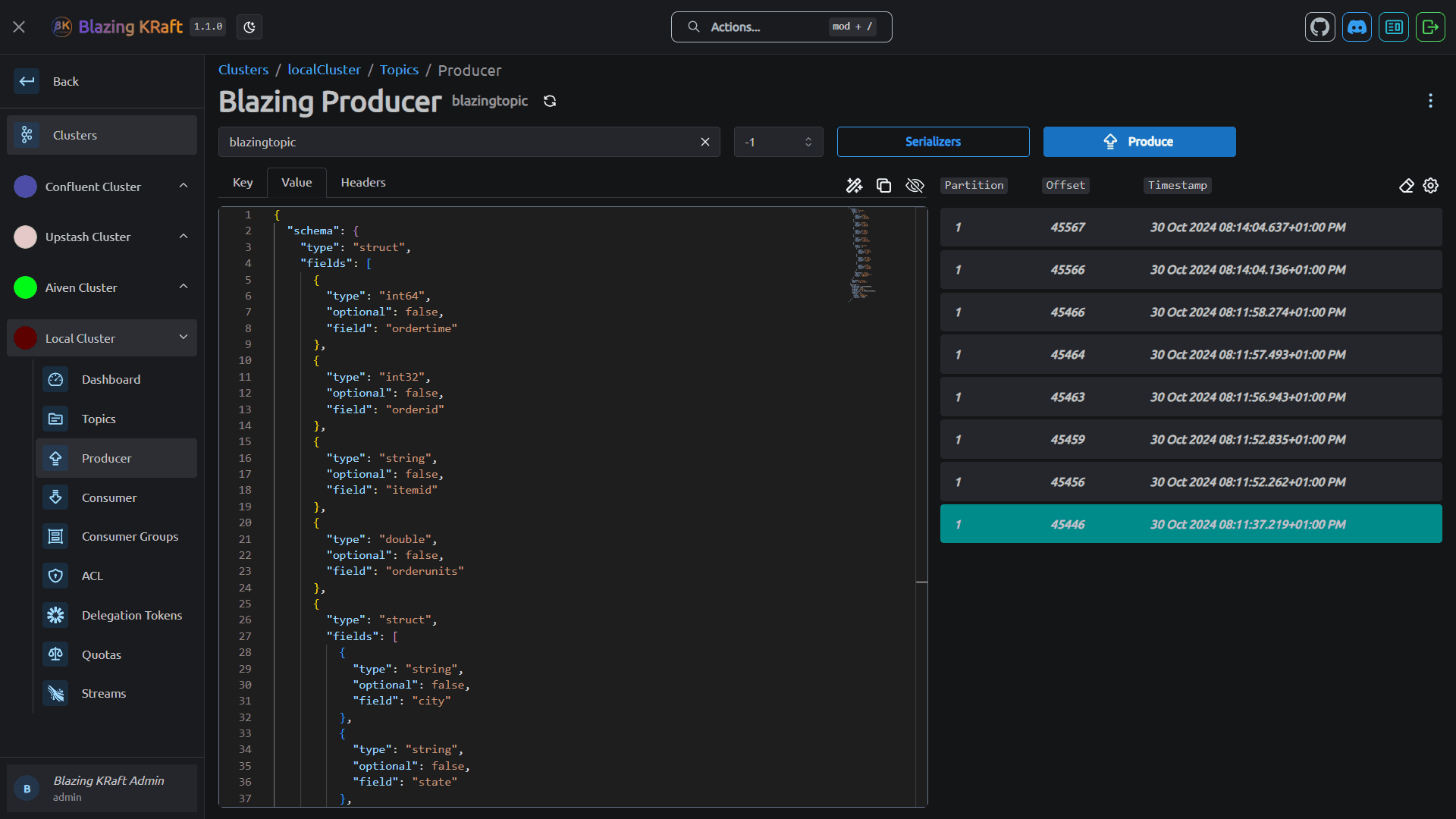Collapse the Upstash Cluster section
This screenshot has height=819, width=1456.
click(x=184, y=237)
